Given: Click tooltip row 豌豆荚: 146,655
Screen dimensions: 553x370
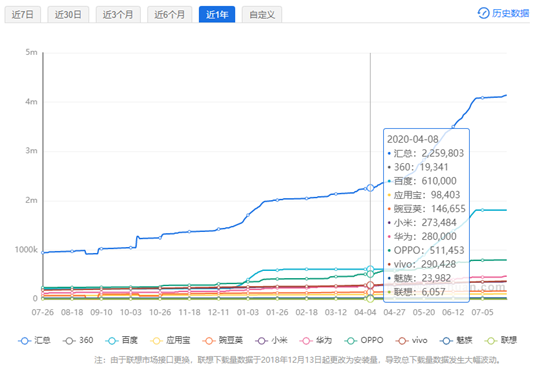Looking at the screenshot, I should 426,209.
